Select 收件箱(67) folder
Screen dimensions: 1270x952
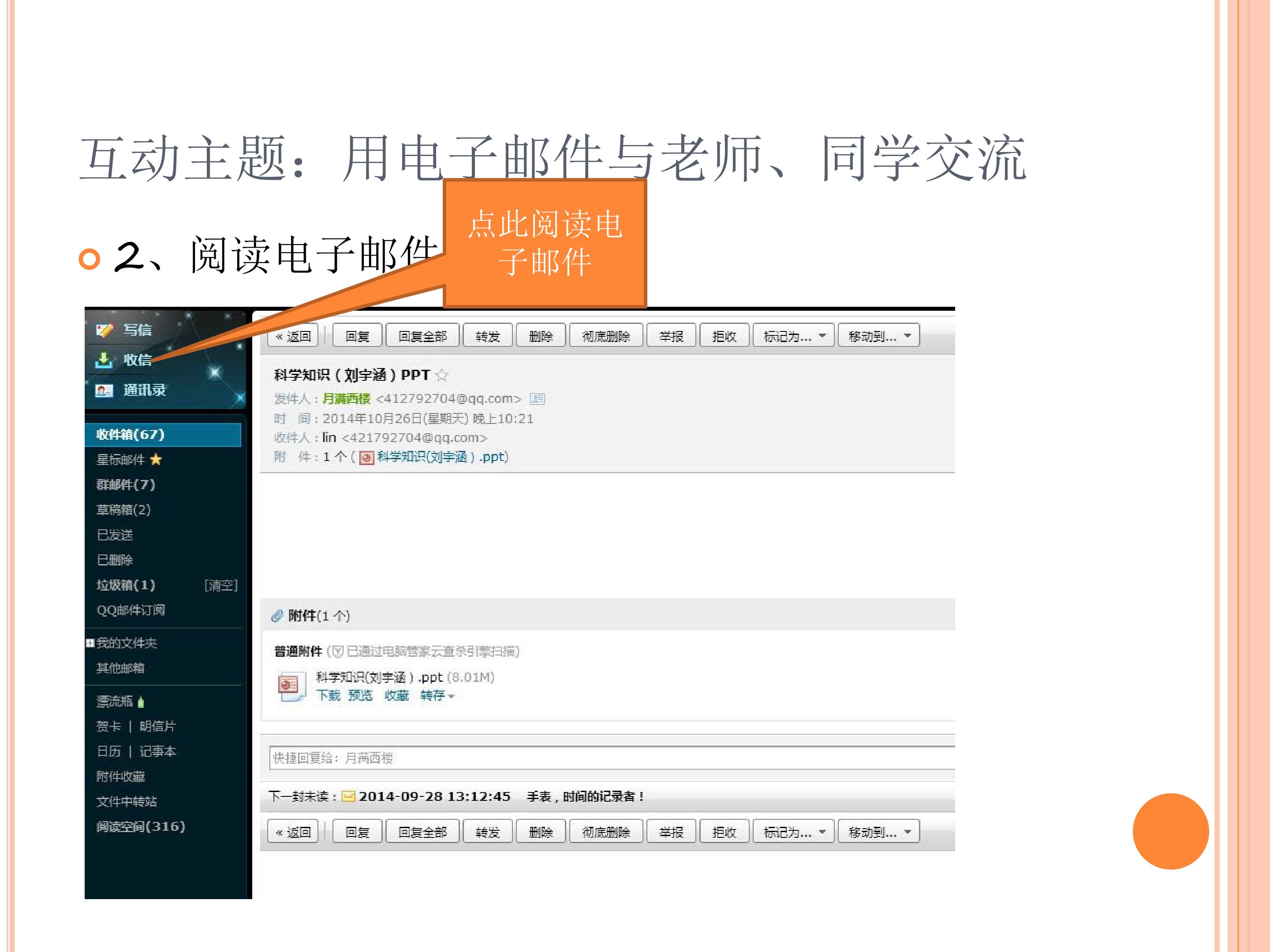(163, 435)
